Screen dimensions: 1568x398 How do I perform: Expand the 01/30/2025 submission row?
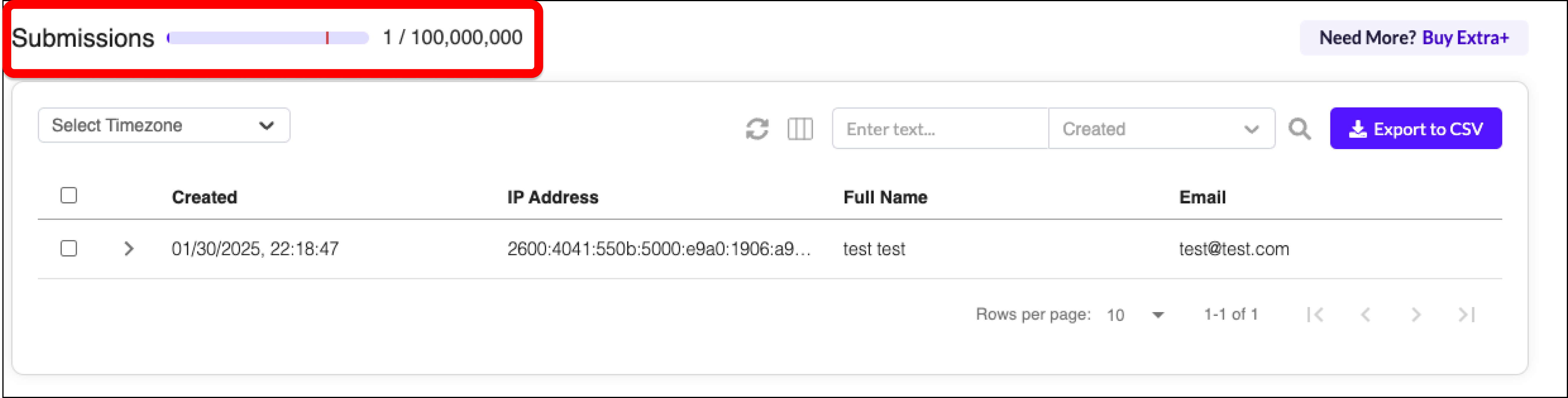tap(129, 248)
